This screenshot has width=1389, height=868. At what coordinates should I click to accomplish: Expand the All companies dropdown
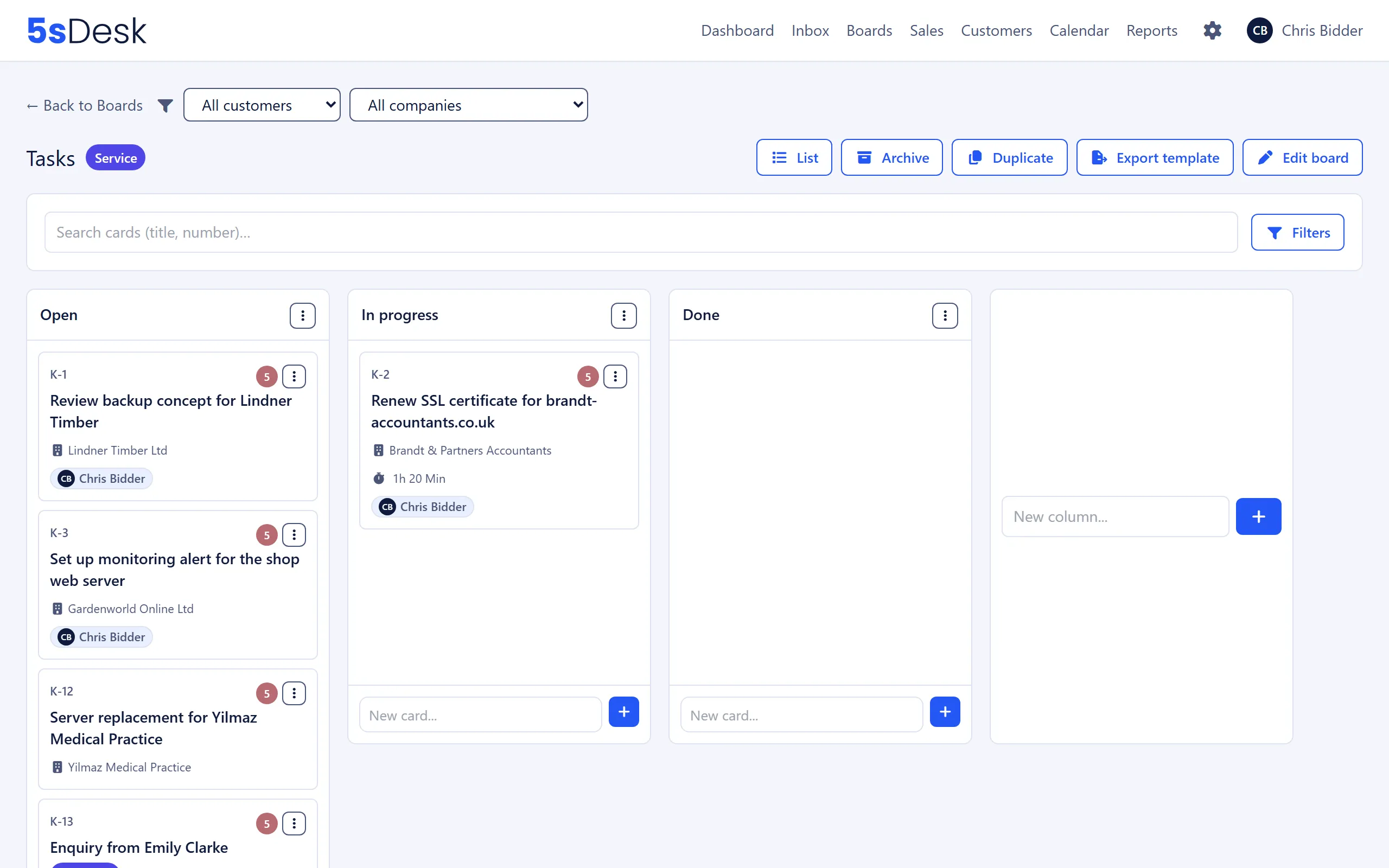[x=468, y=105]
